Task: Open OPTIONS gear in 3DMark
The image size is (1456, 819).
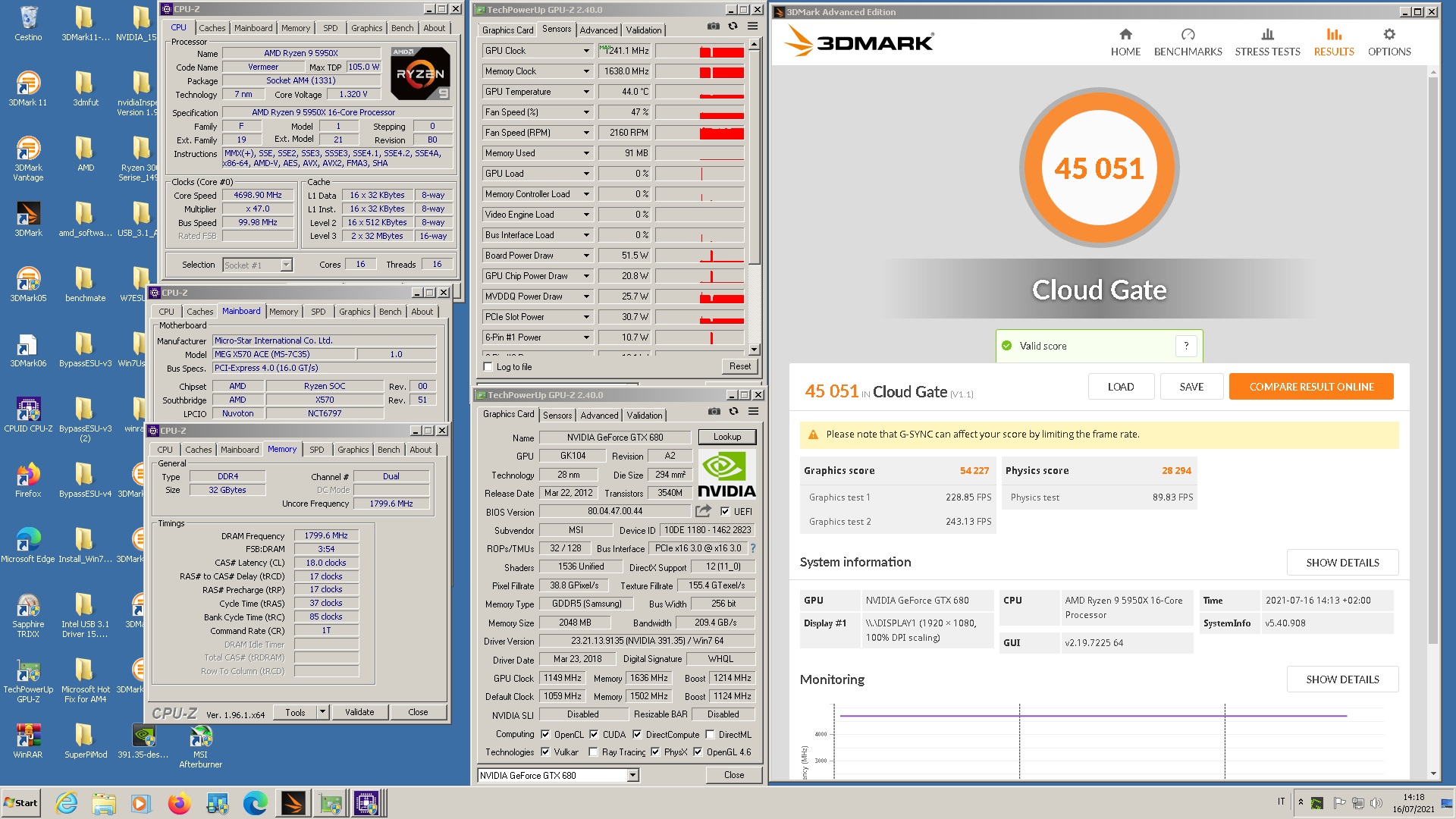Action: pos(1389,42)
